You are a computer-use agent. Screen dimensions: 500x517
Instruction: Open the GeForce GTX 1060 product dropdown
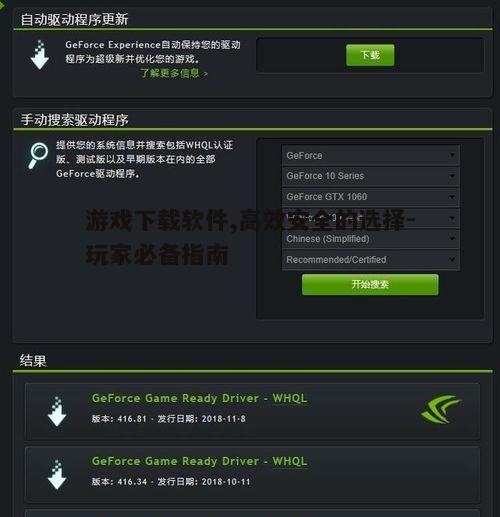[x=370, y=197]
